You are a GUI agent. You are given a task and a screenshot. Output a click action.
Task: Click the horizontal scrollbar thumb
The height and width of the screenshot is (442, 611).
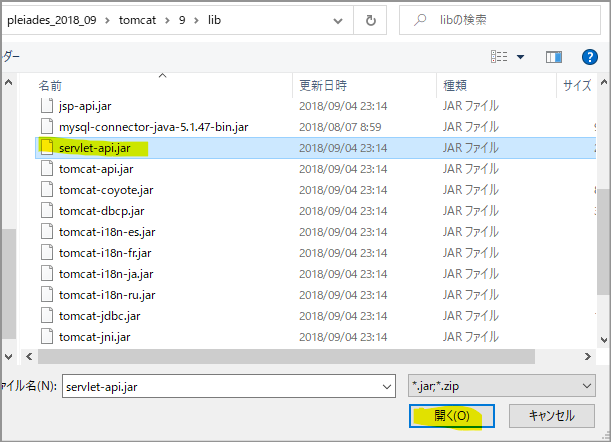click(x=286, y=357)
